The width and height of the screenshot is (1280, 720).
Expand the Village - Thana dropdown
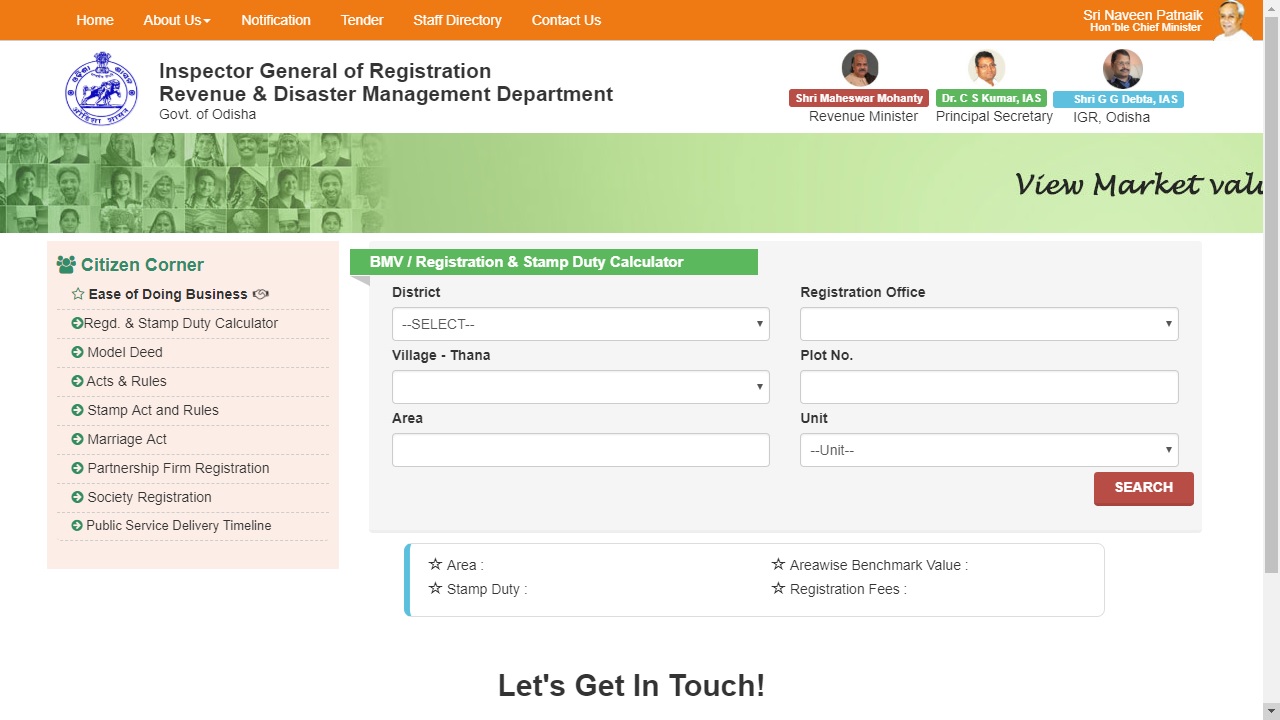point(580,387)
